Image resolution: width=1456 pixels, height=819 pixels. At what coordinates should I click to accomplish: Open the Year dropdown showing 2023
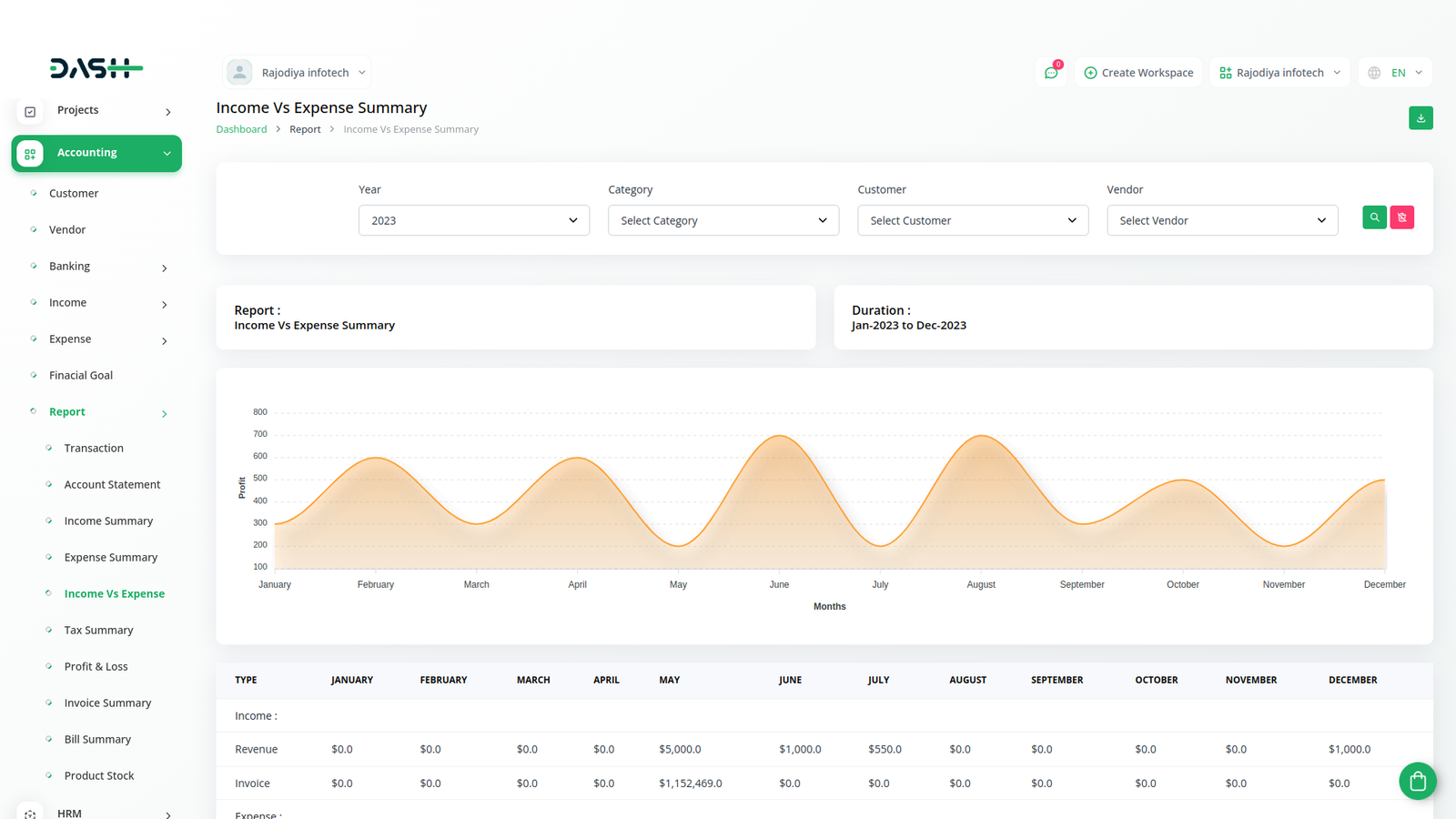pos(473,220)
